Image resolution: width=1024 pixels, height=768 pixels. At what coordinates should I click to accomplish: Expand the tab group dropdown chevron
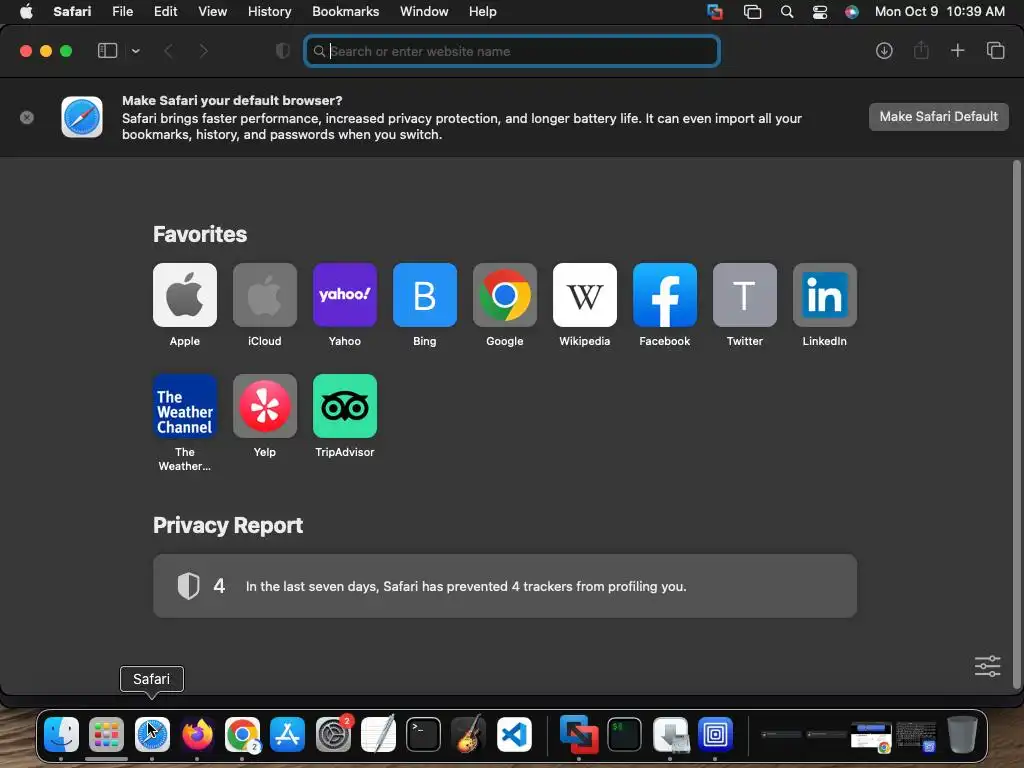pos(135,51)
